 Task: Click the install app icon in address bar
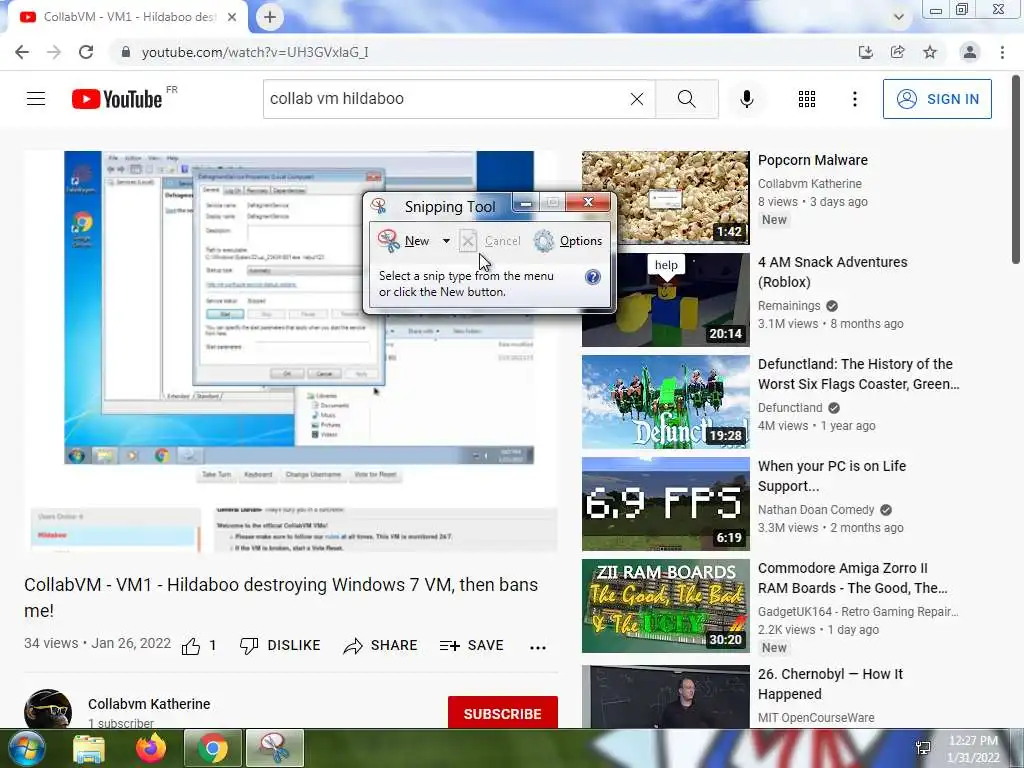(x=865, y=52)
